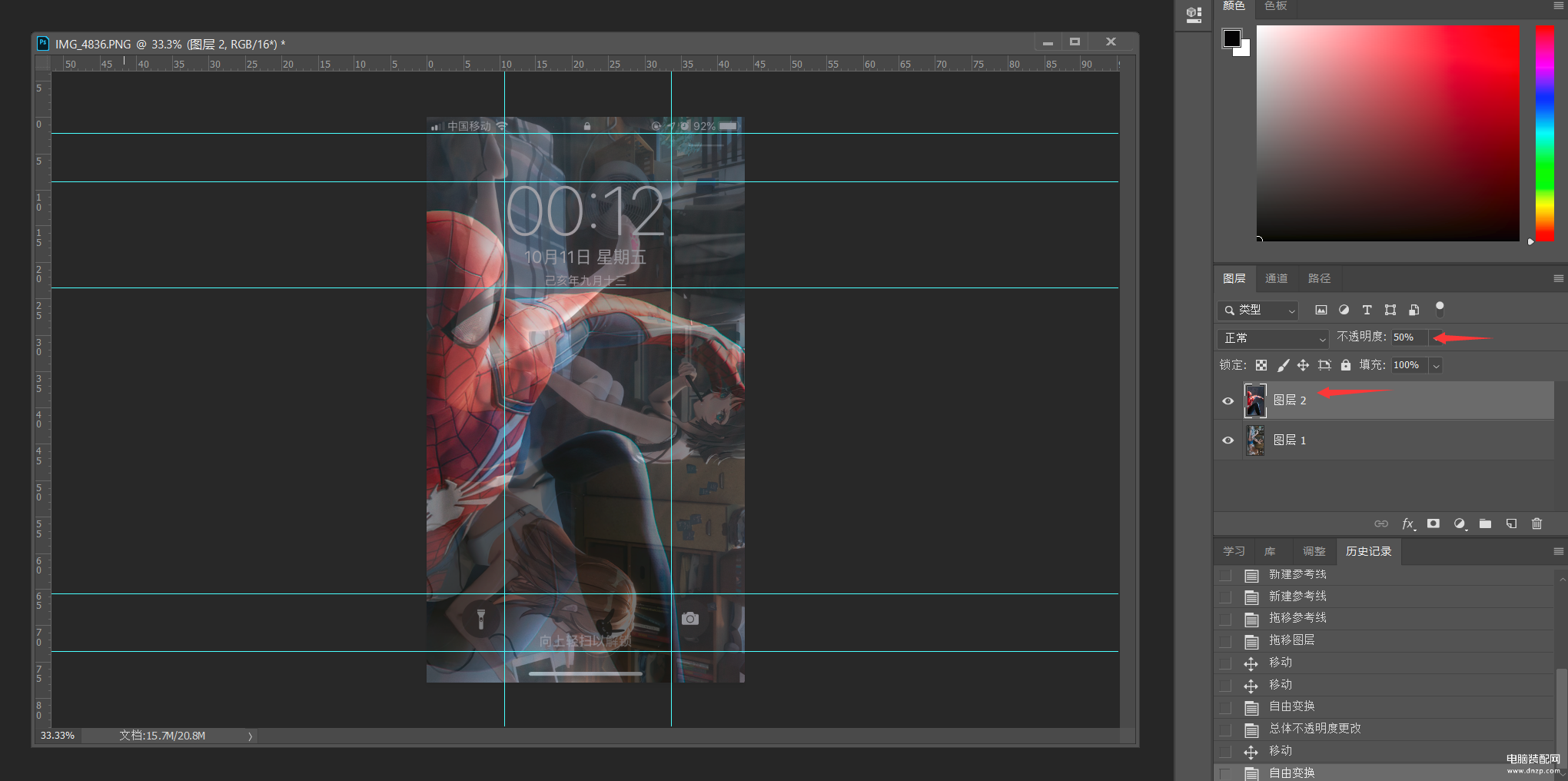The image size is (1568, 781).
Task: Open the status bar info arrow
Action: tap(250, 736)
